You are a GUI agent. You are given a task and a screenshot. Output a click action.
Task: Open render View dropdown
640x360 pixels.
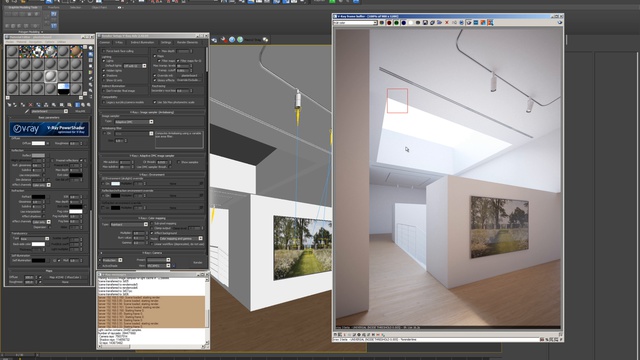tap(159, 266)
